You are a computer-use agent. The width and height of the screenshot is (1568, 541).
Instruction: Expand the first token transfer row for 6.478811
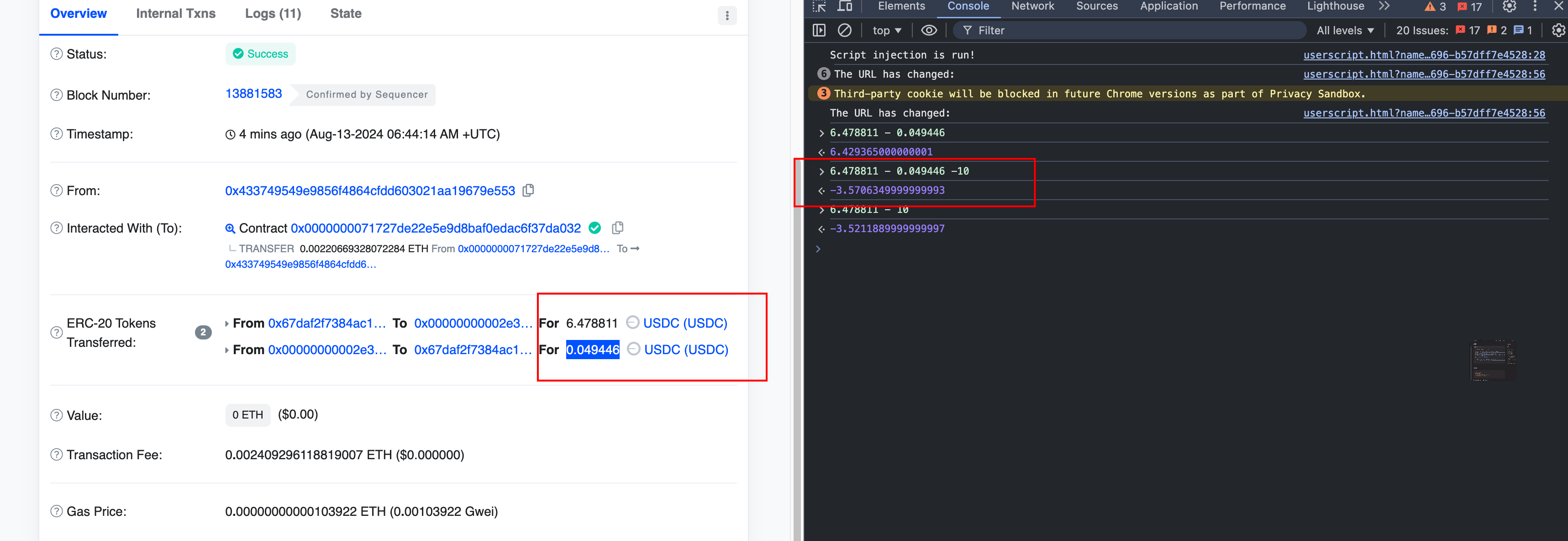coord(227,324)
